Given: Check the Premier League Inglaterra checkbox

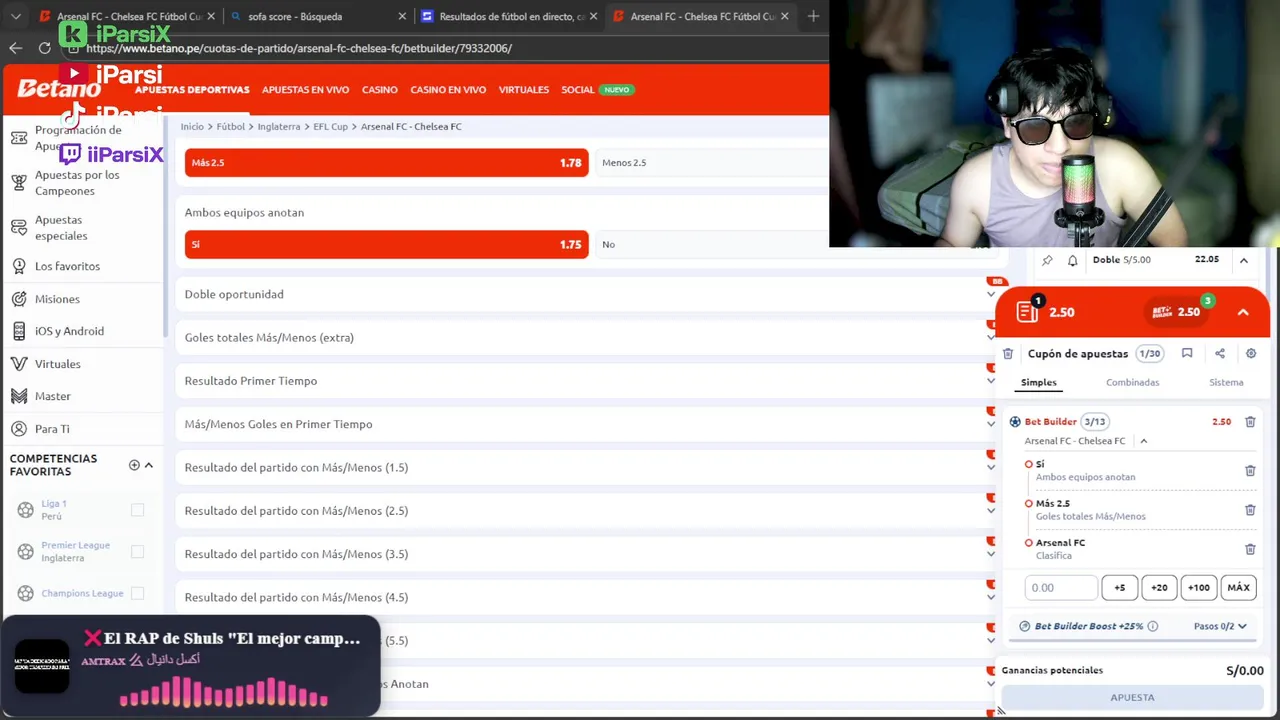Looking at the screenshot, I should 138,552.
